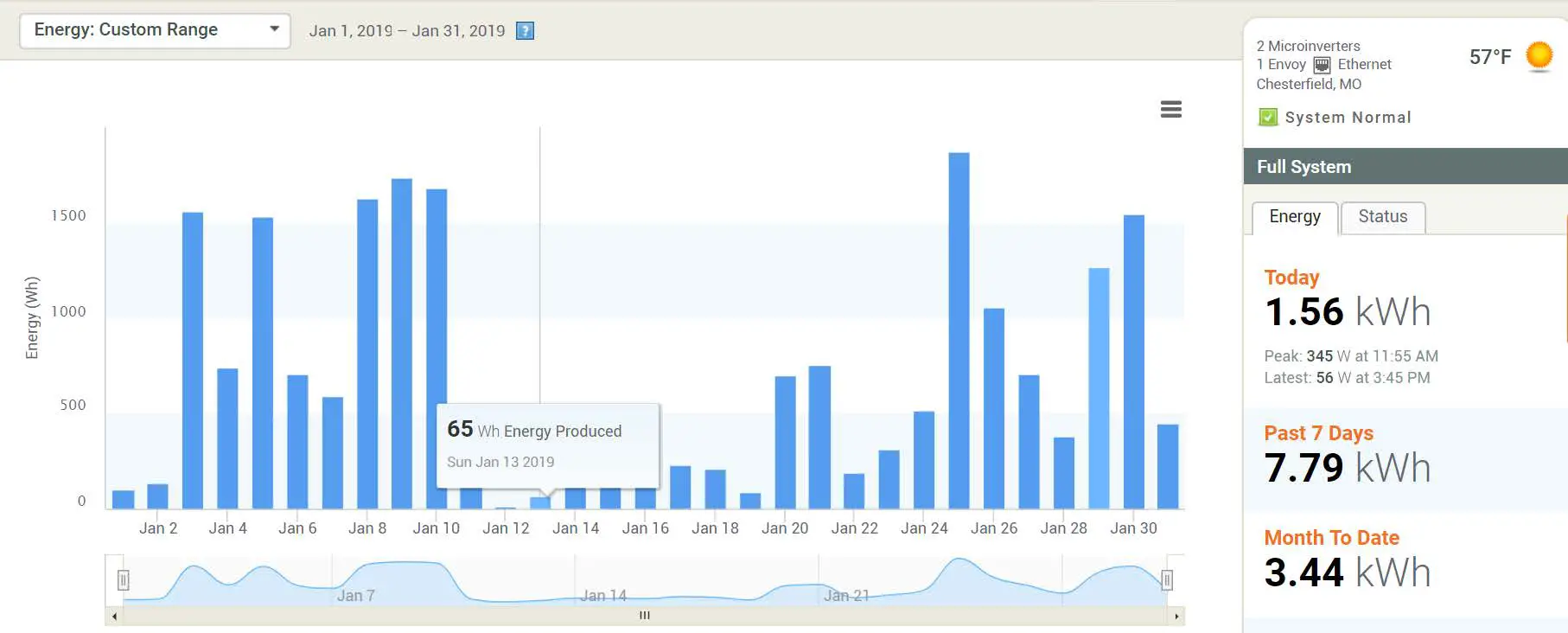The width and height of the screenshot is (1568, 633).
Task: Click the 57°F temperature reading
Action: click(x=1489, y=57)
